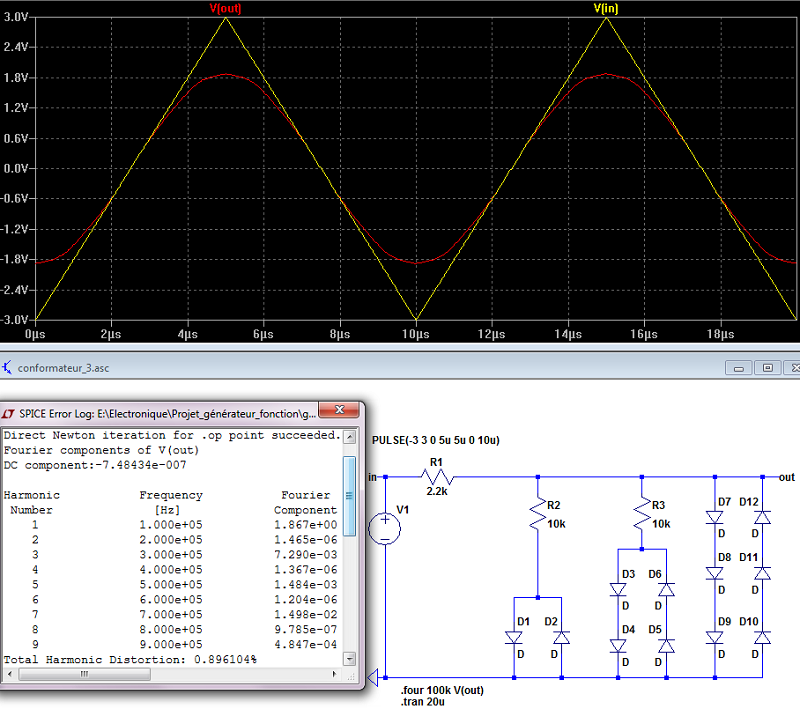Viewport: 800px width, 709px height.
Task: Click the error log horizontal scroll right arrow
Action: click(334, 674)
